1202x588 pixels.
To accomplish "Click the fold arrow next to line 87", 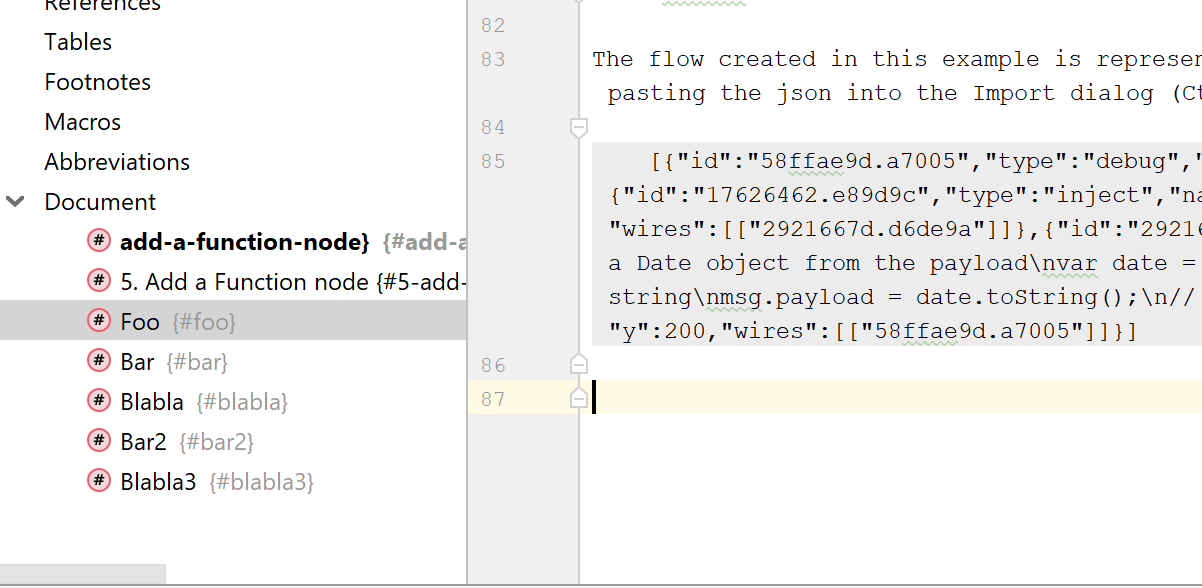I will click(x=578, y=397).
